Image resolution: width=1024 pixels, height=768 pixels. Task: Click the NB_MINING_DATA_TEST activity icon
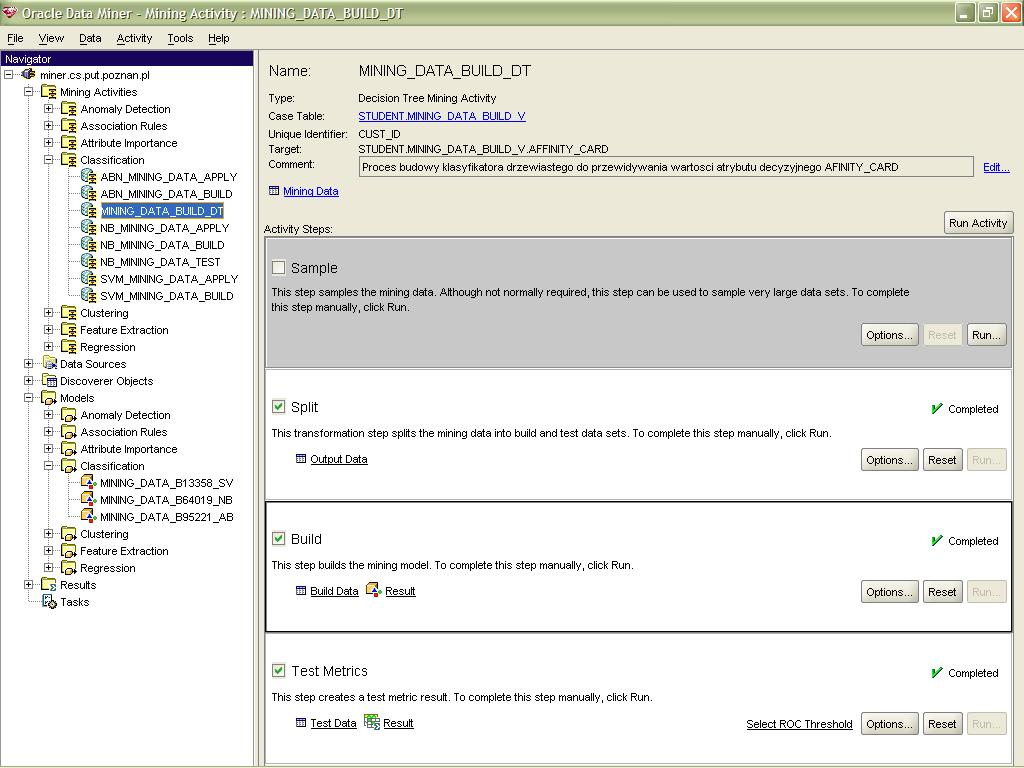tap(89, 261)
